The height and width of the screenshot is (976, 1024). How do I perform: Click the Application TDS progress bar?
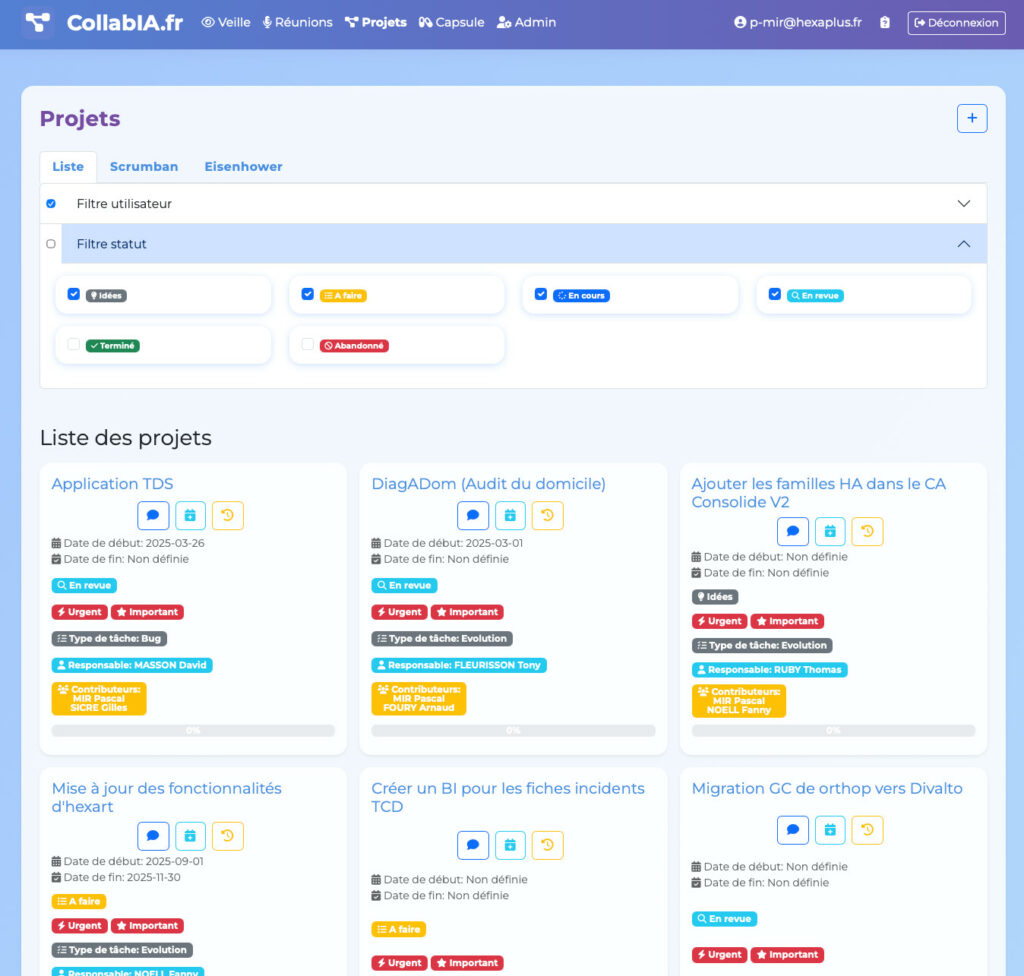point(193,731)
